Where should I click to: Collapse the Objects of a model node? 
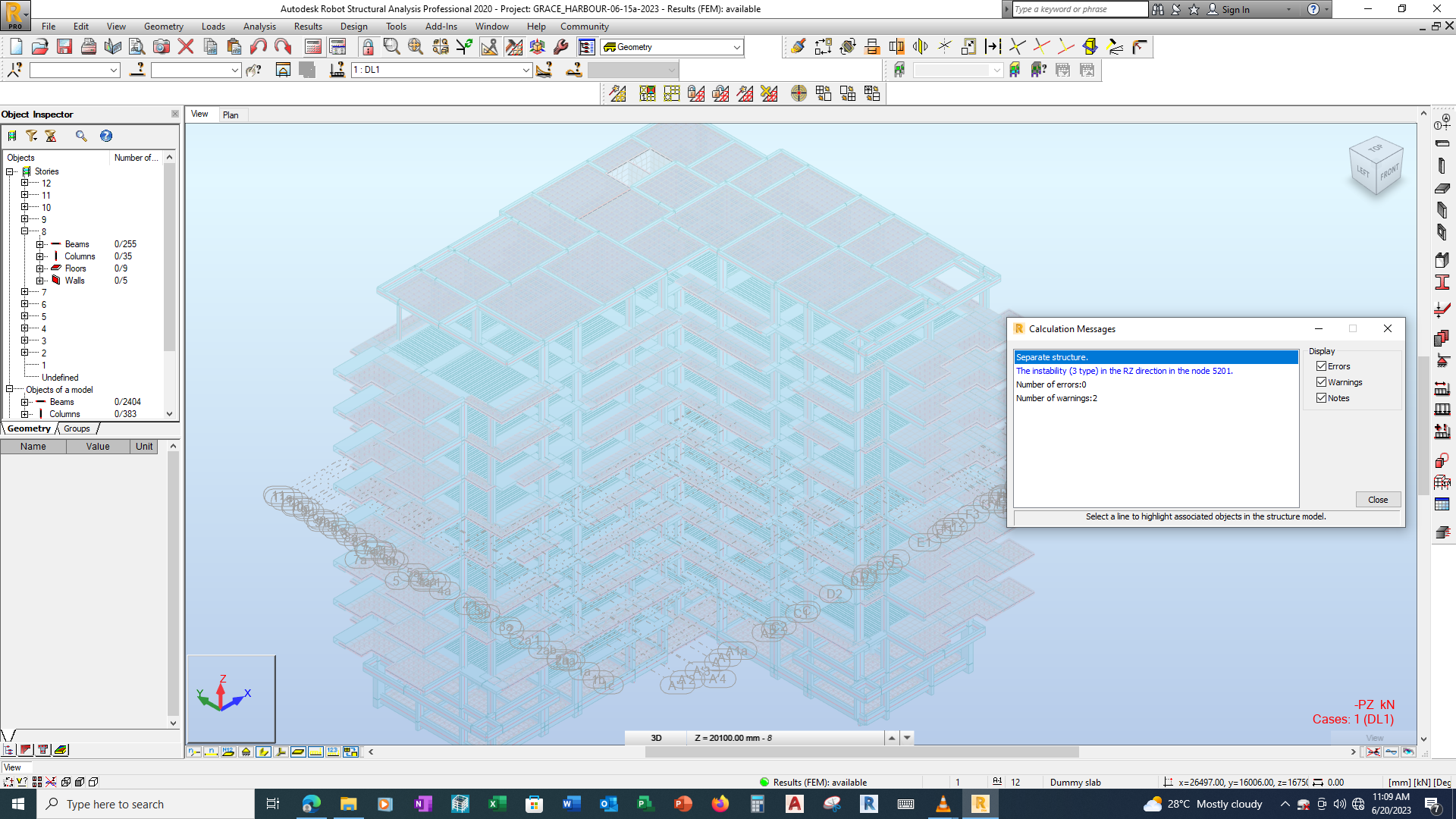coord(10,389)
